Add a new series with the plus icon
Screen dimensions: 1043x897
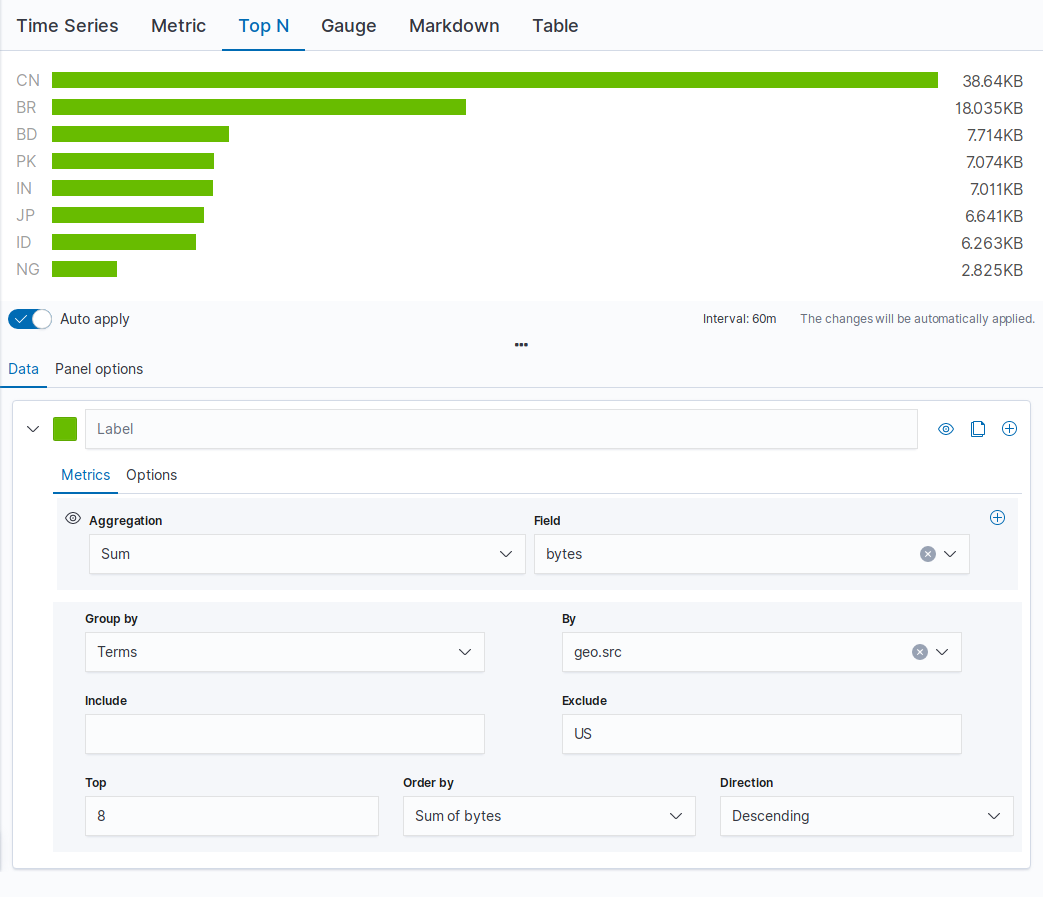tap(1009, 429)
